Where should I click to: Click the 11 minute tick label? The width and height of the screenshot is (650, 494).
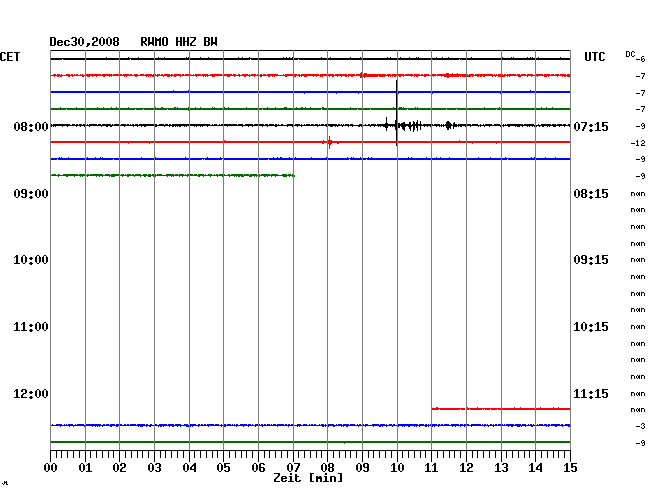431,468
